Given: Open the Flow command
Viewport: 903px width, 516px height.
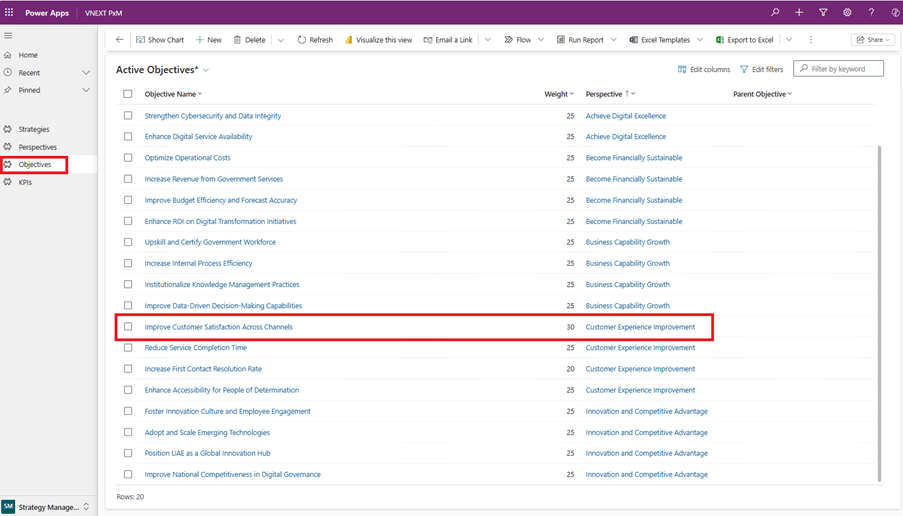Looking at the screenshot, I should click(x=518, y=40).
